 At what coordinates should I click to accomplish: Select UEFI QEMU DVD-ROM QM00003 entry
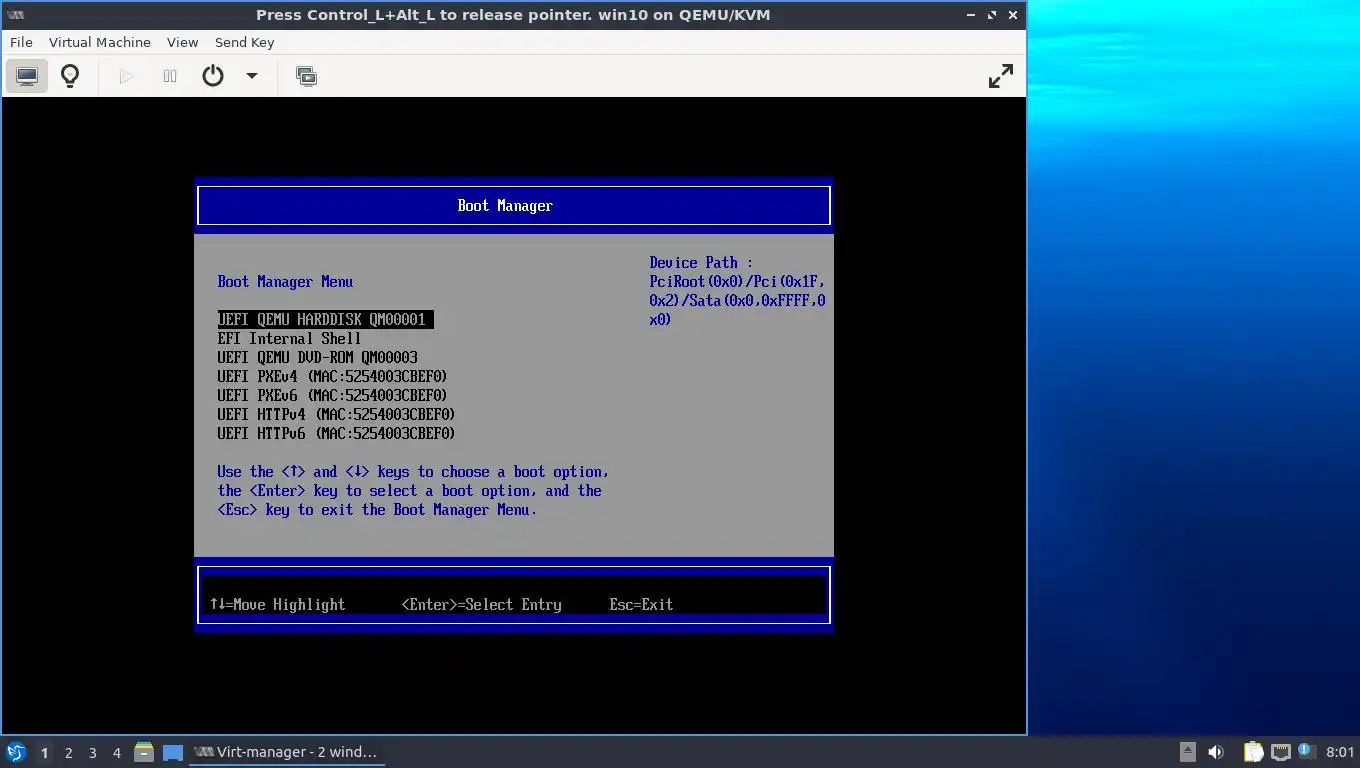tap(317, 357)
